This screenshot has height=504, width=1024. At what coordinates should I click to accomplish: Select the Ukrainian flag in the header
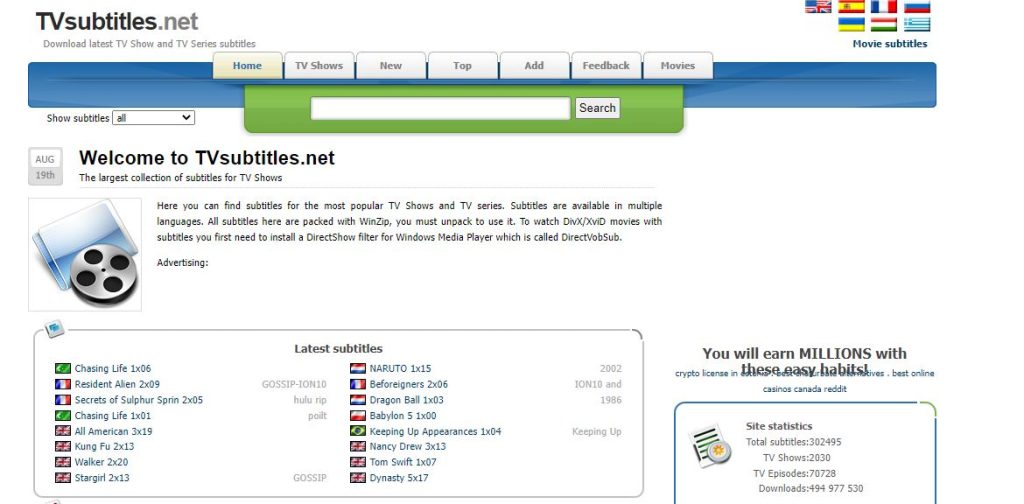(x=851, y=24)
